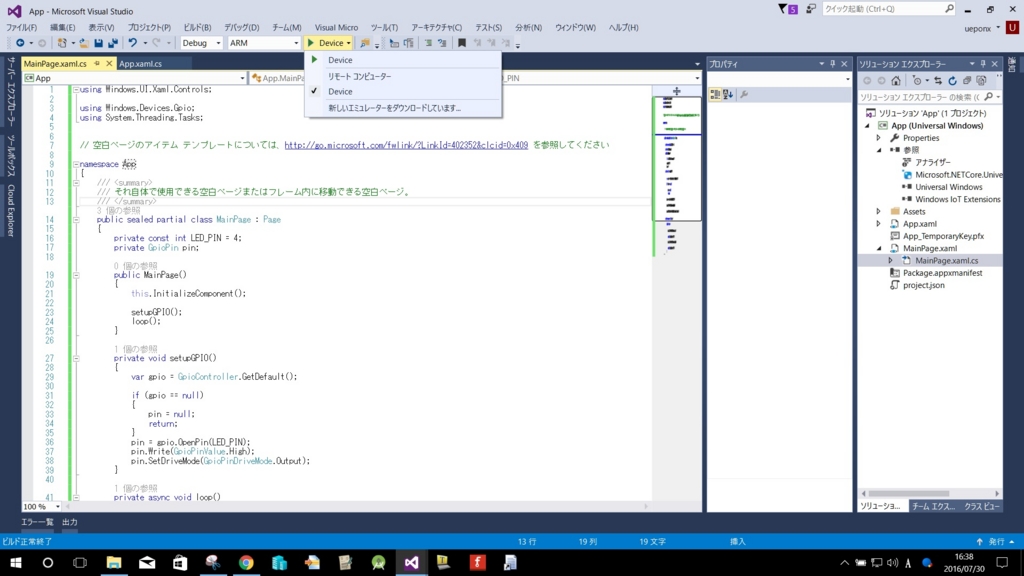Click the Home icon in Solution Explorer
This screenshot has height=576, width=1024.
click(896, 80)
